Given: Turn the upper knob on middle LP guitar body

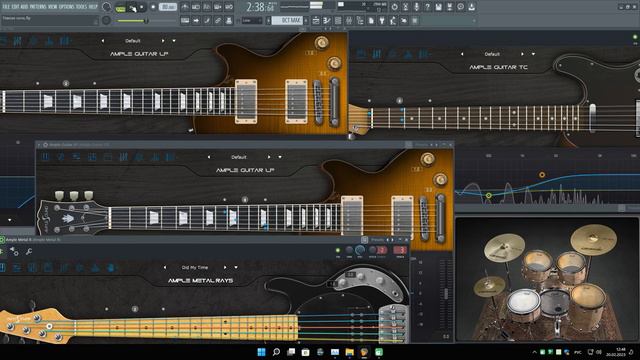Looking at the screenshot, I should pos(428,159).
